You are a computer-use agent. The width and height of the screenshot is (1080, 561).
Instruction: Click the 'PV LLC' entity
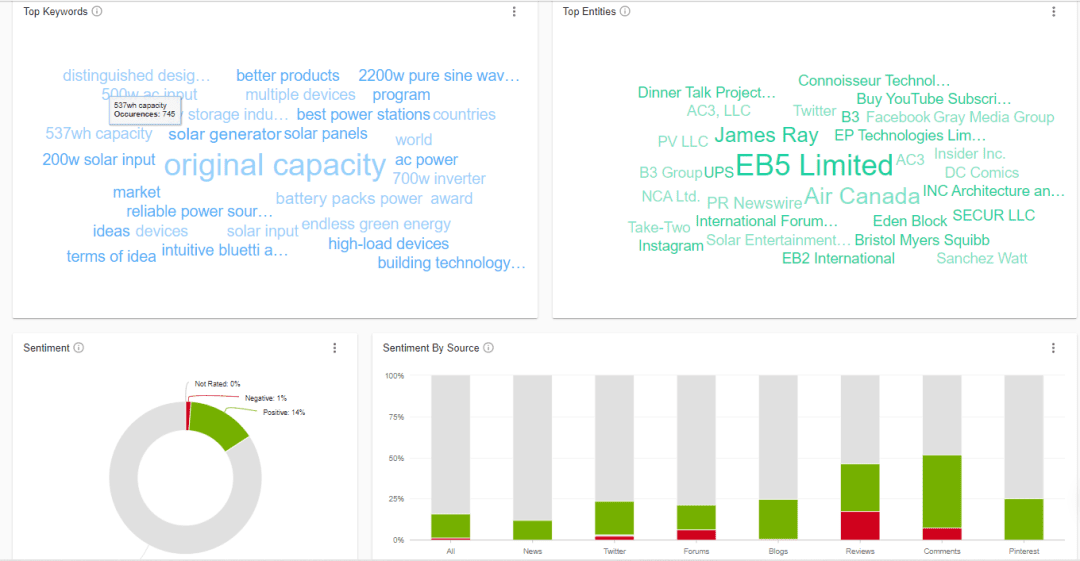[683, 141]
